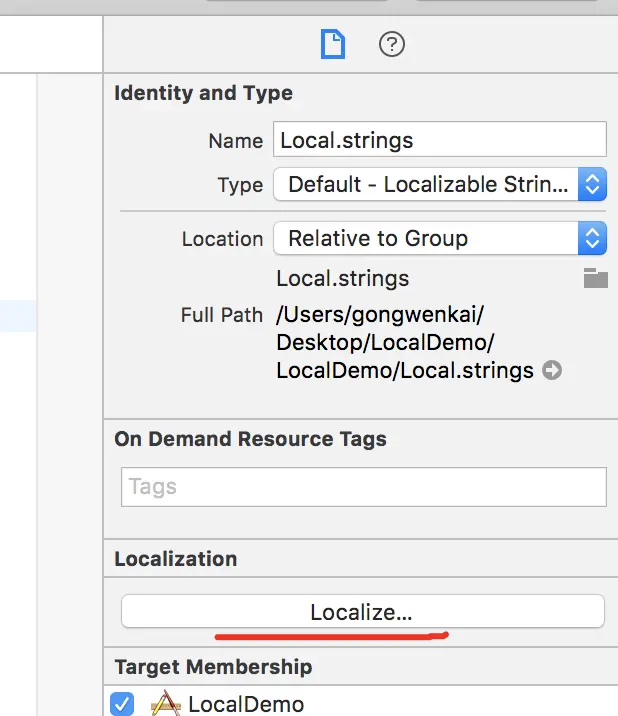Click the Name field containing Local.strings
618x716 pixels.
click(x=440, y=140)
